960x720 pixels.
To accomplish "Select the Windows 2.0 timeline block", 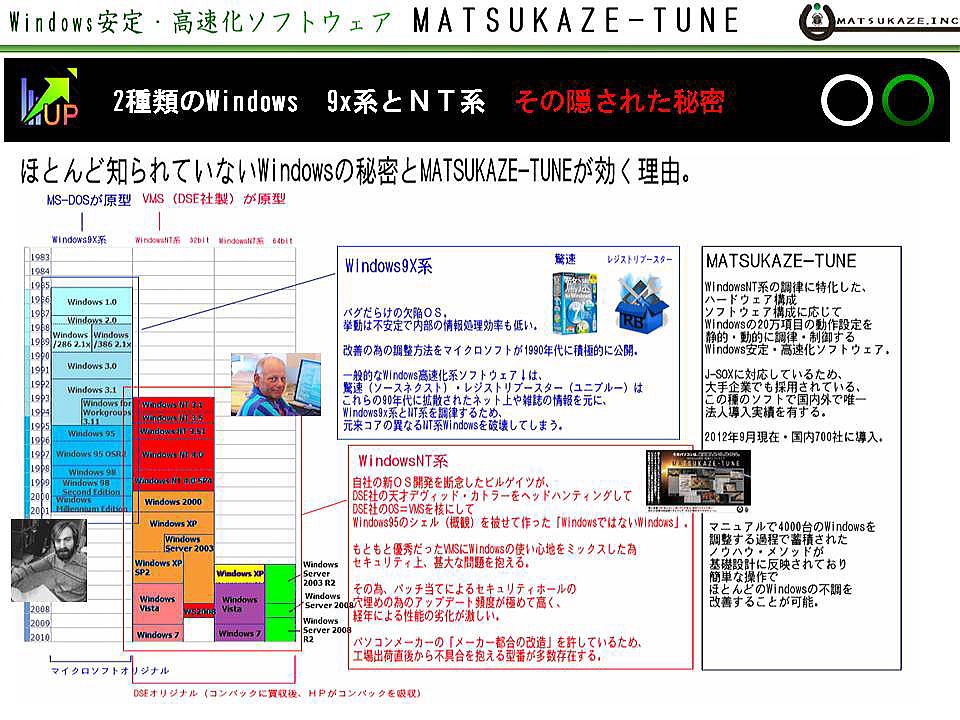I will pyautogui.click(x=92, y=320).
